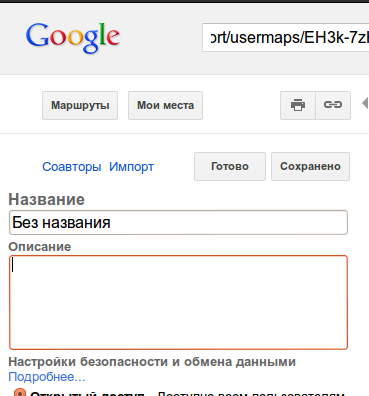Click the Название field containing Без названия
Image resolution: width=369 pixels, height=396 pixels.
click(178, 222)
